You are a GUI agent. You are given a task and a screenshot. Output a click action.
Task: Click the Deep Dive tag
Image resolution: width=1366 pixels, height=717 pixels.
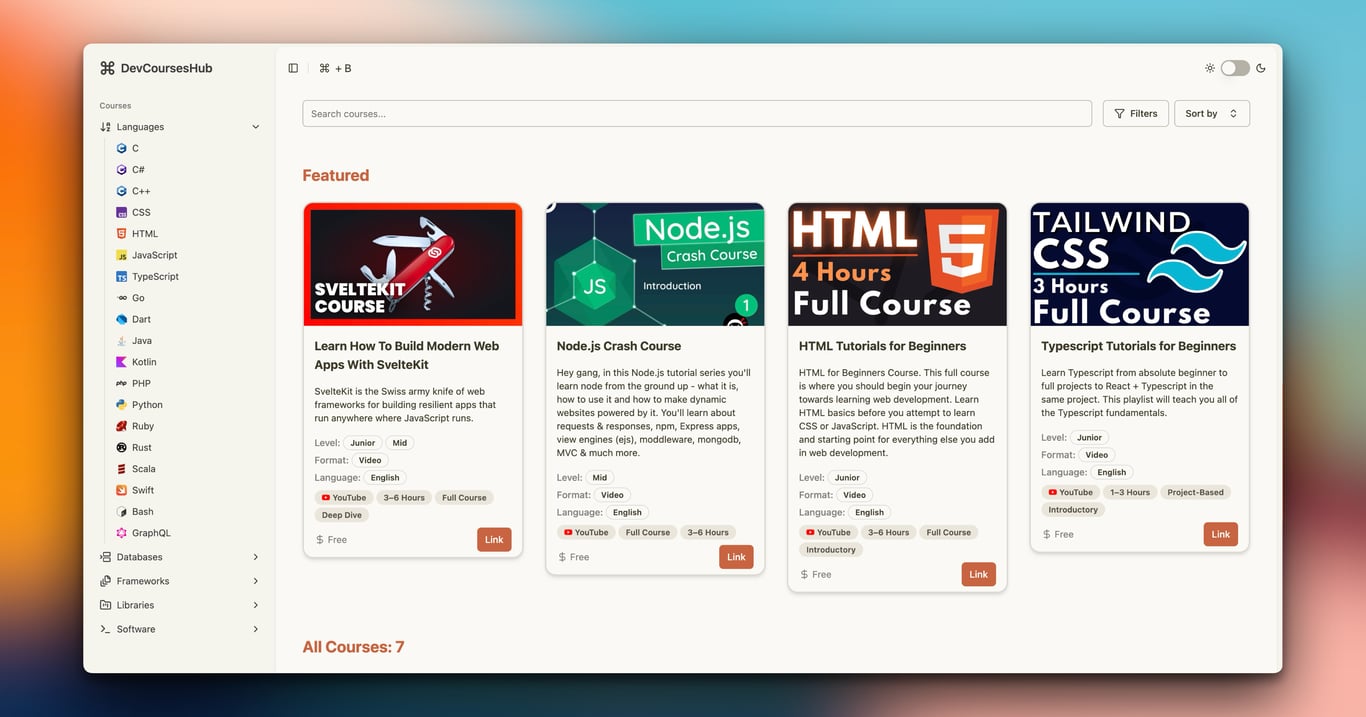point(342,515)
